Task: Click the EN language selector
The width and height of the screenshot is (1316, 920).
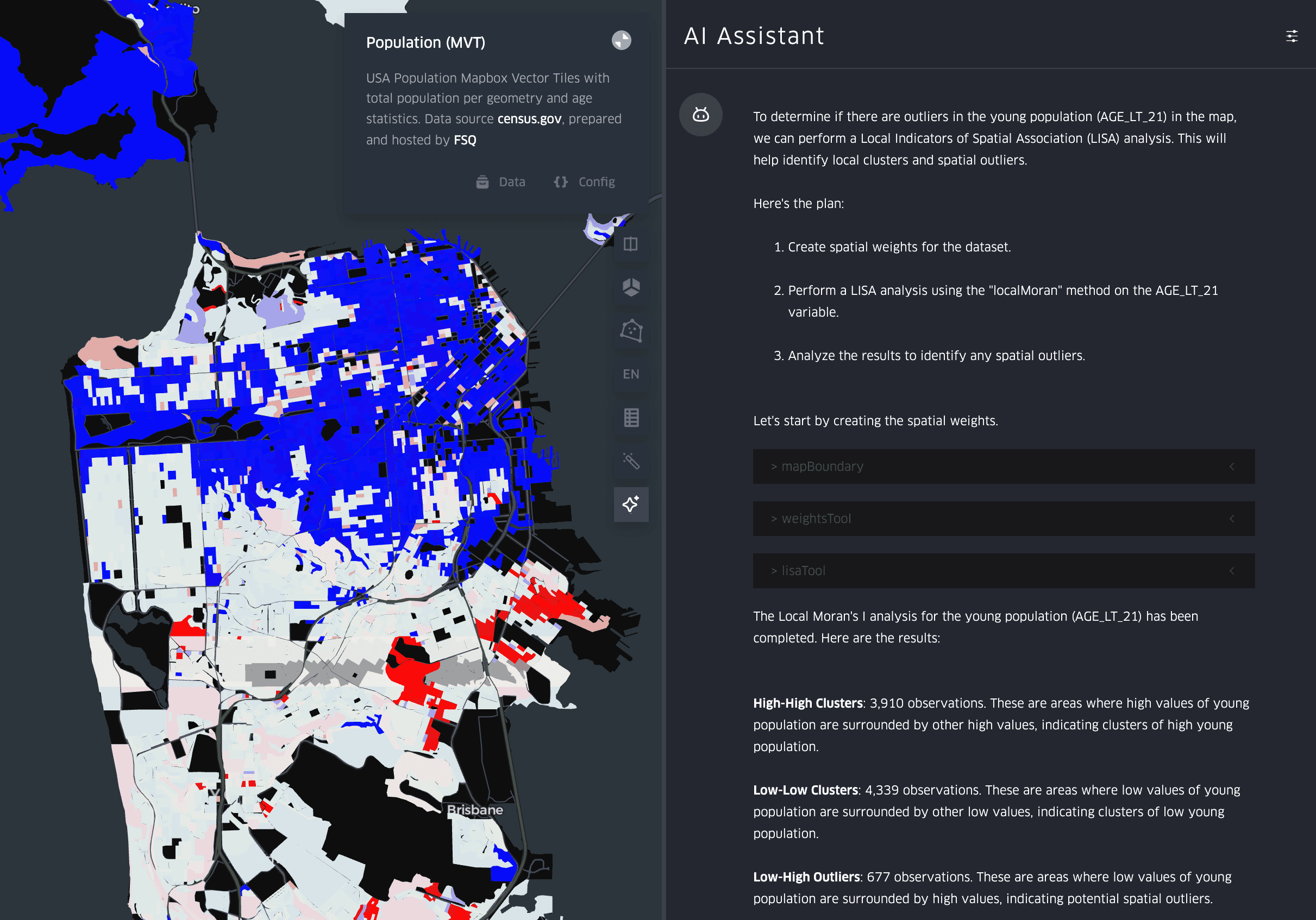Action: (630, 375)
